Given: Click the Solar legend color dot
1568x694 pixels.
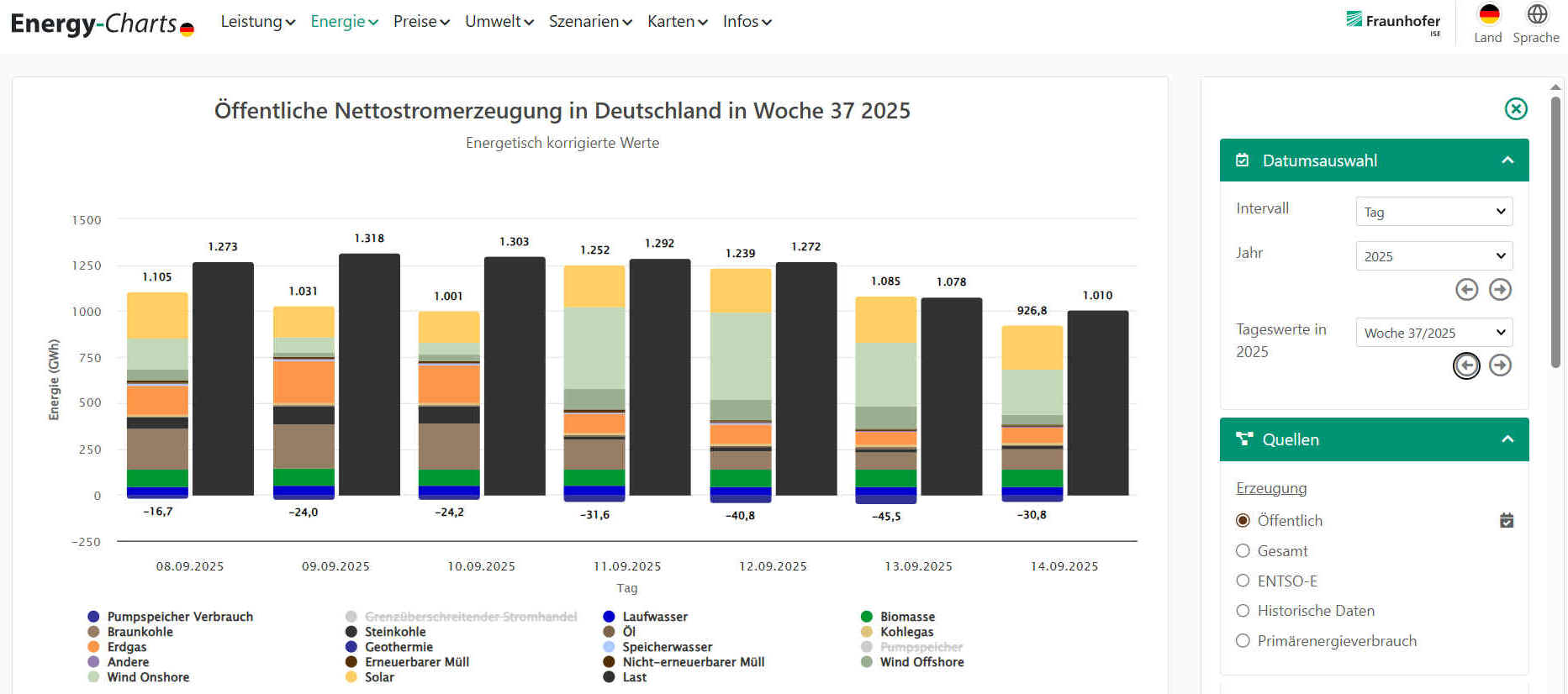Looking at the screenshot, I should [x=351, y=677].
